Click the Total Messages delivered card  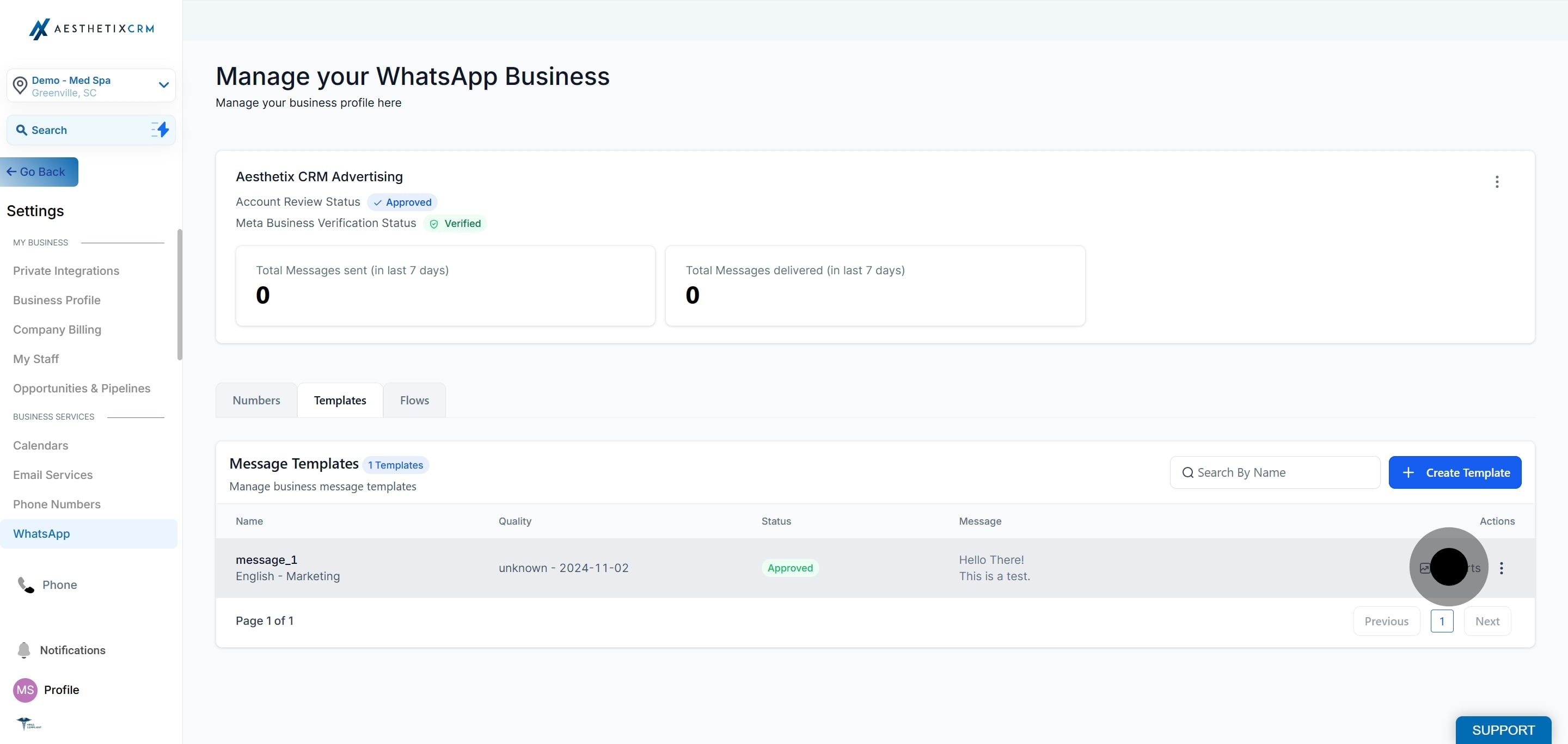[x=875, y=285]
